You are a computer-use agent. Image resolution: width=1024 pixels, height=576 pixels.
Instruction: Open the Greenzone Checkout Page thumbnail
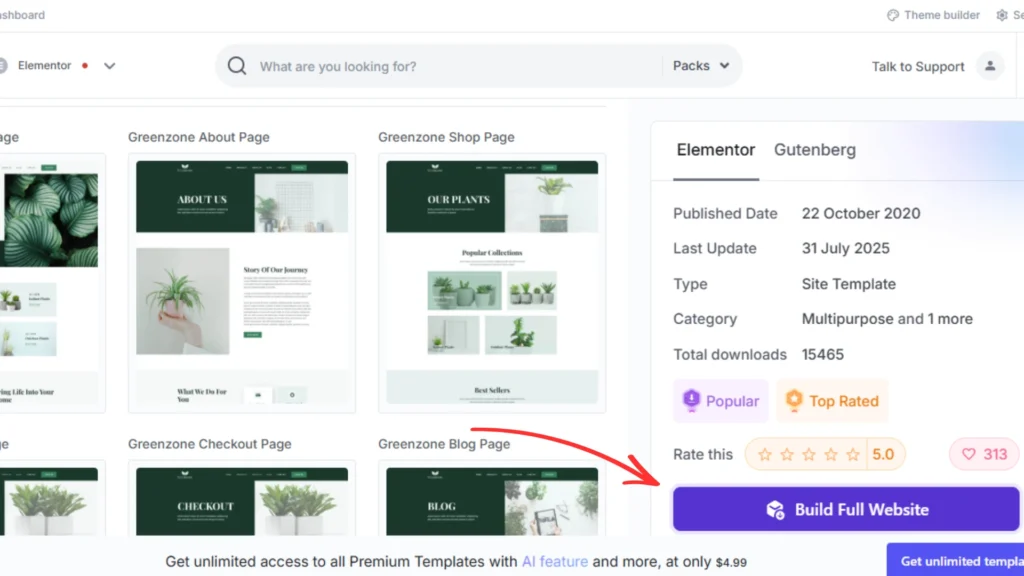242,499
